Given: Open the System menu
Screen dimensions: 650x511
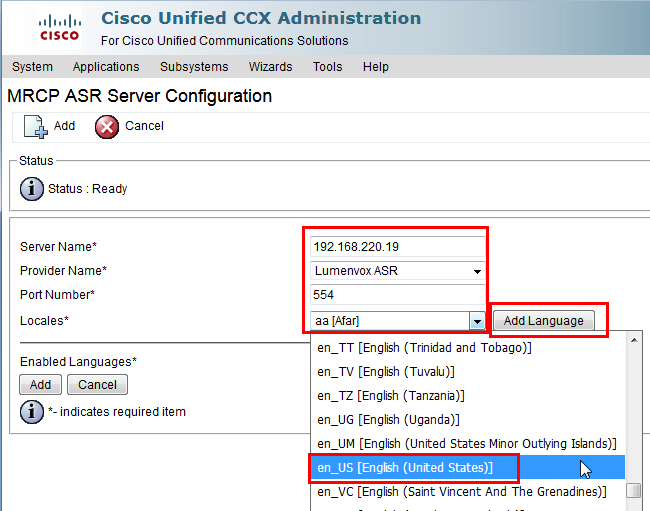Looking at the screenshot, I should pyautogui.click(x=32, y=67).
